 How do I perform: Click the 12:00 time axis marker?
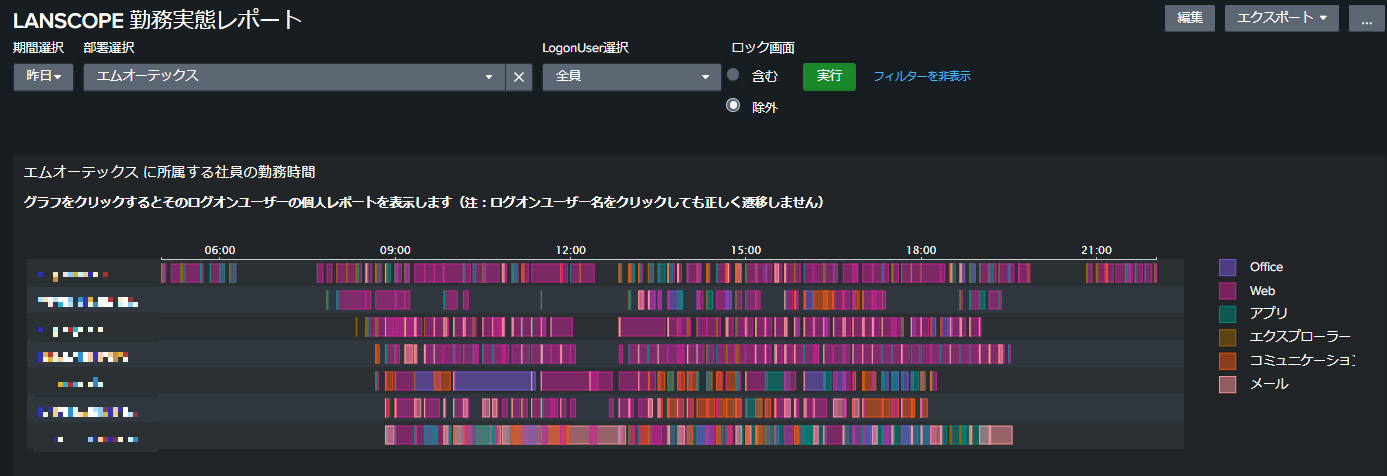click(570, 250)
